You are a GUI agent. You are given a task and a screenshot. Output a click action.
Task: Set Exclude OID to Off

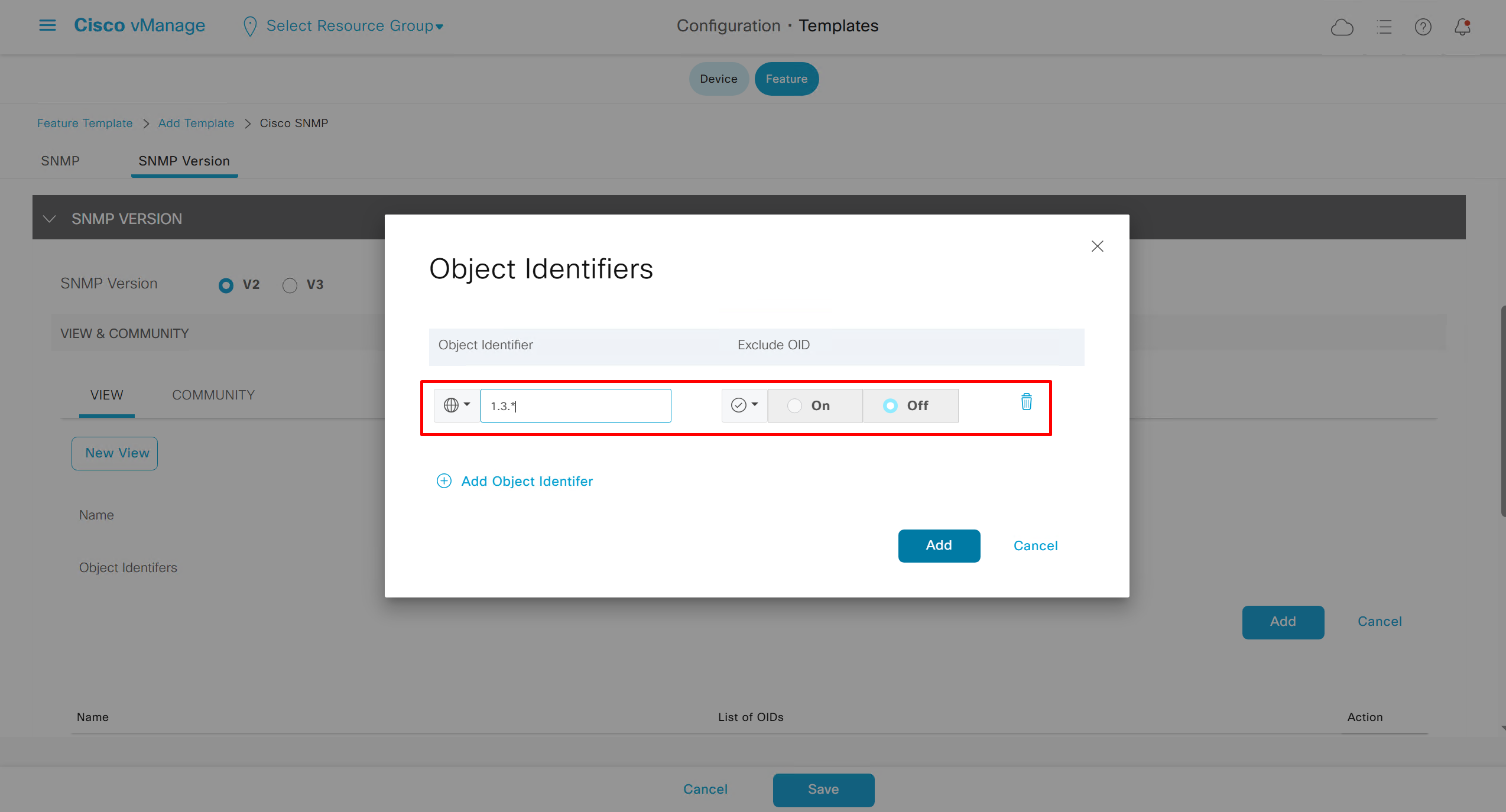890,406
